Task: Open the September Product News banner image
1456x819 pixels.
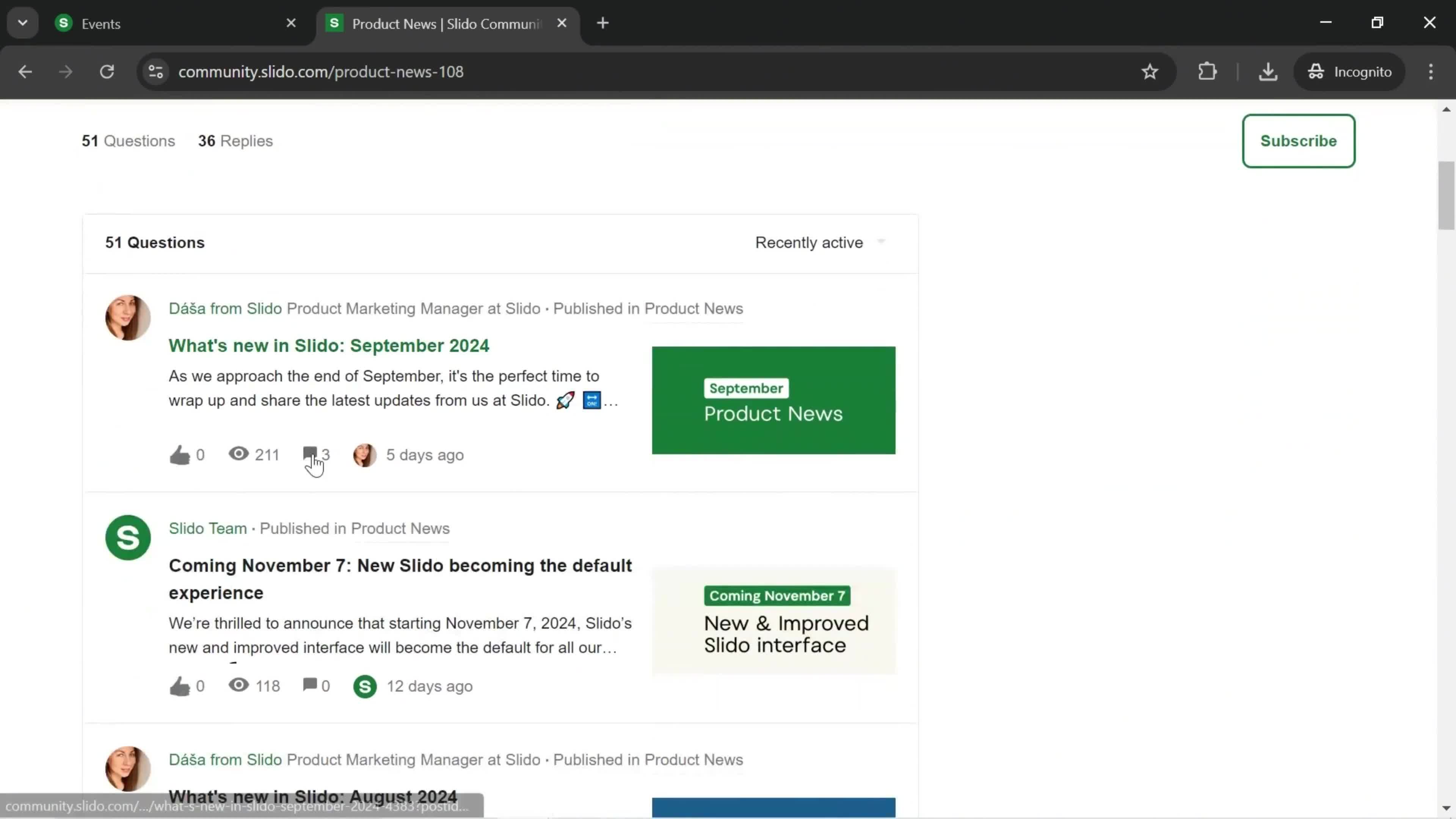Action: point(773,400)
